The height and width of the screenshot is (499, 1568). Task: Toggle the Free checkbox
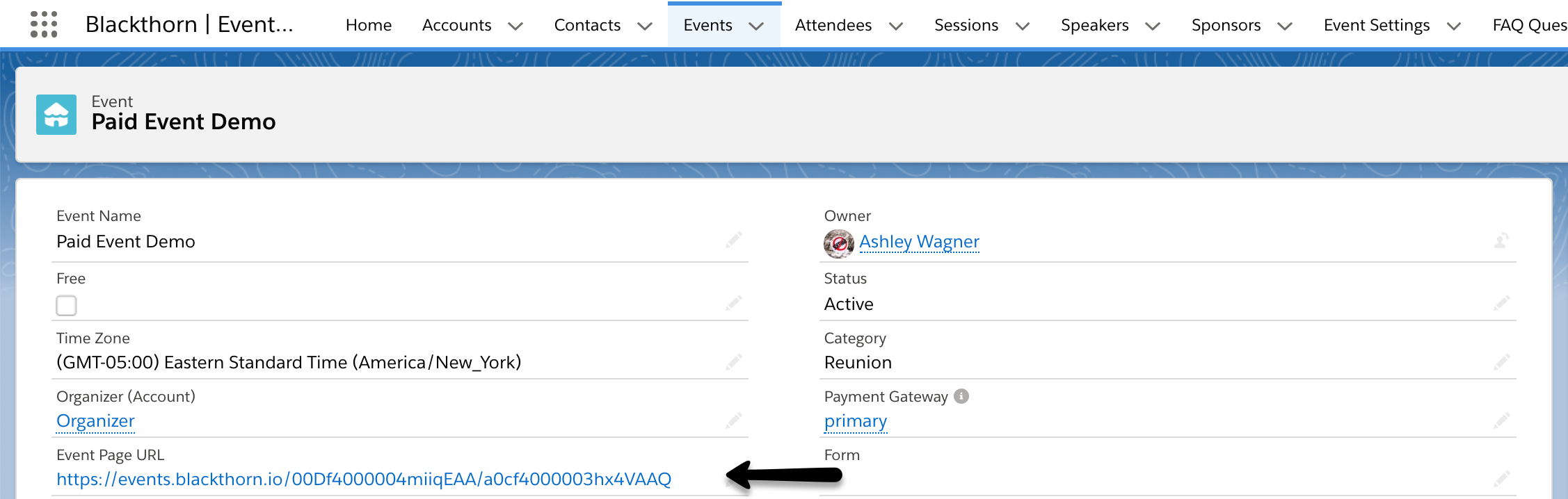[66, 305]
